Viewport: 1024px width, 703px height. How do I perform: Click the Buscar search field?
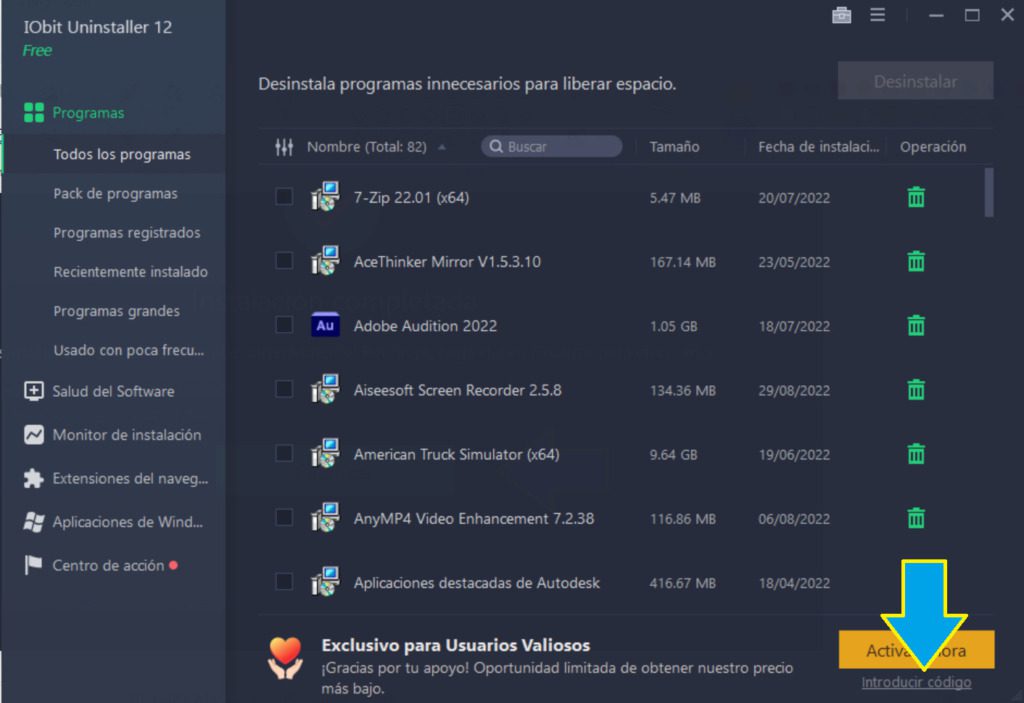tap(552, 146)
